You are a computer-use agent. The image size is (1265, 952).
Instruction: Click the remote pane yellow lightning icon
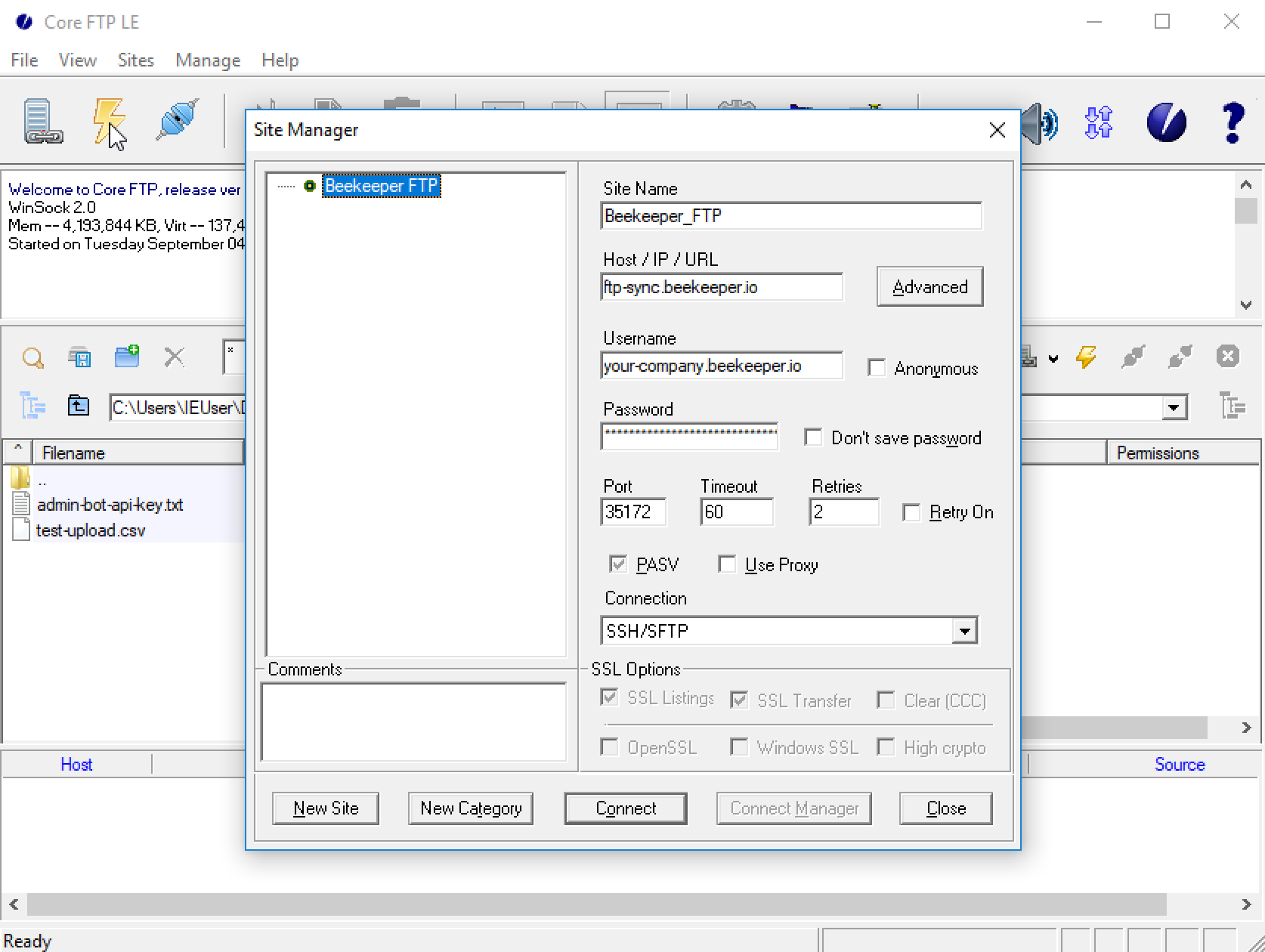click(x=1086, y=357)
